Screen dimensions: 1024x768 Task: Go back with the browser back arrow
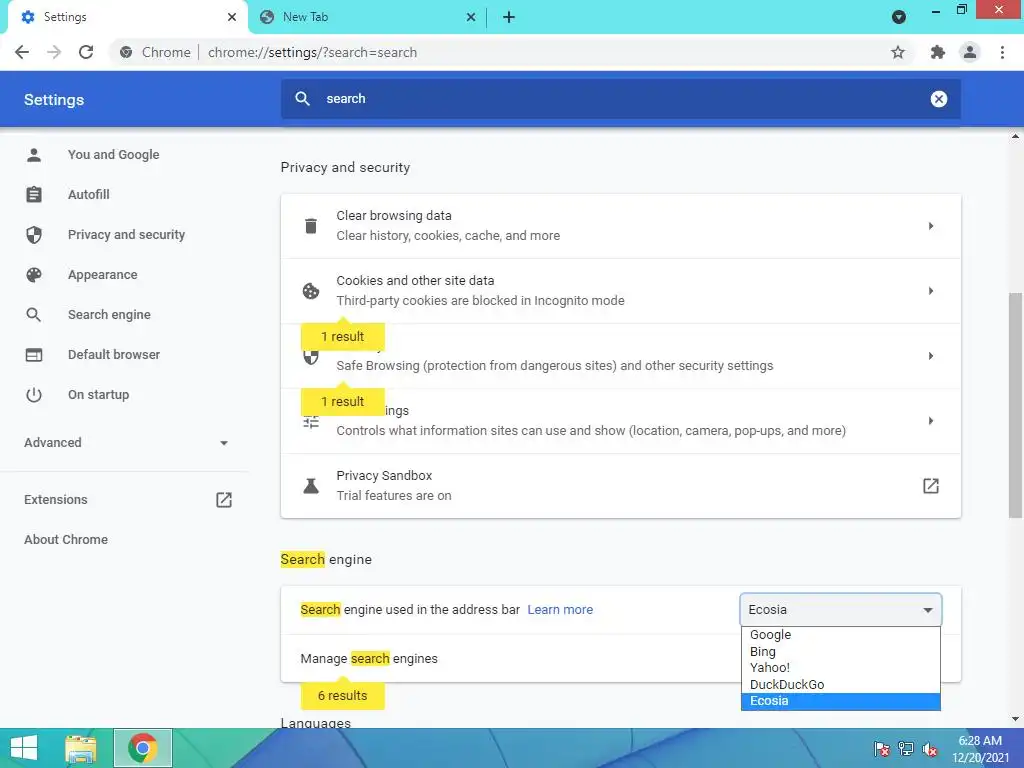[x=22, y=52]
